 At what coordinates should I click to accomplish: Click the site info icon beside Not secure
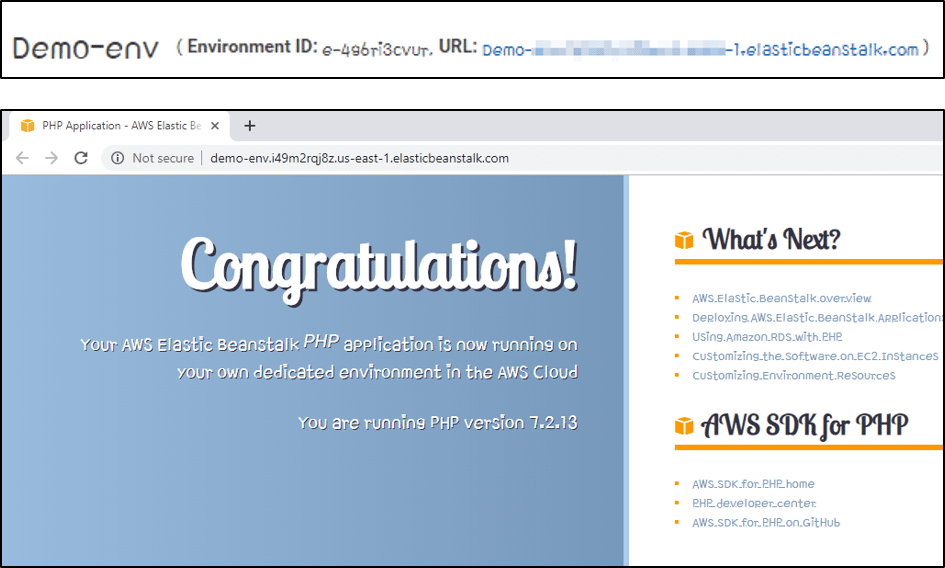pos(118,158)
